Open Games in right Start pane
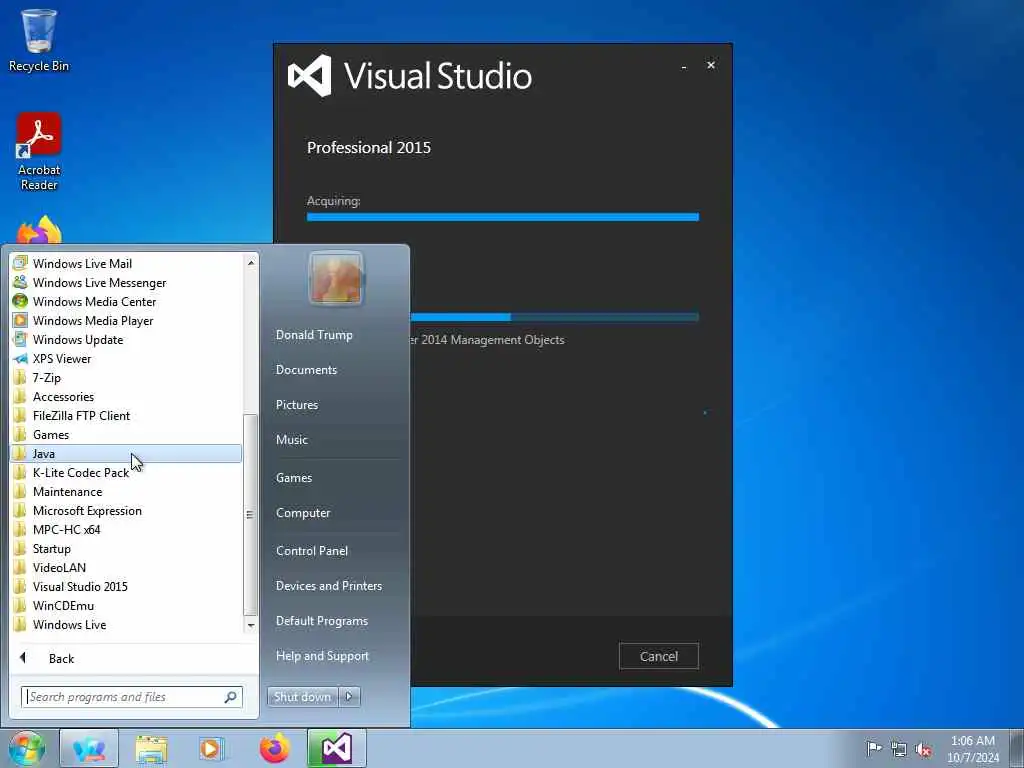 (x=294, y=478)
